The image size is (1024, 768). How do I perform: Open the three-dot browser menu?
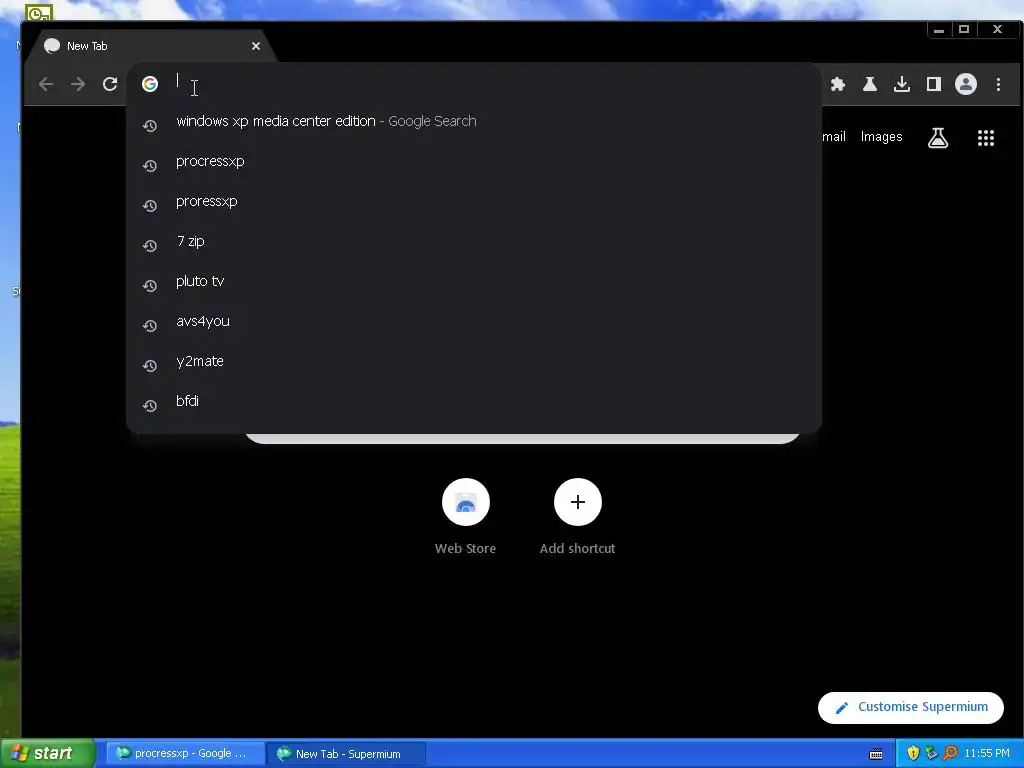pos(998,84)
